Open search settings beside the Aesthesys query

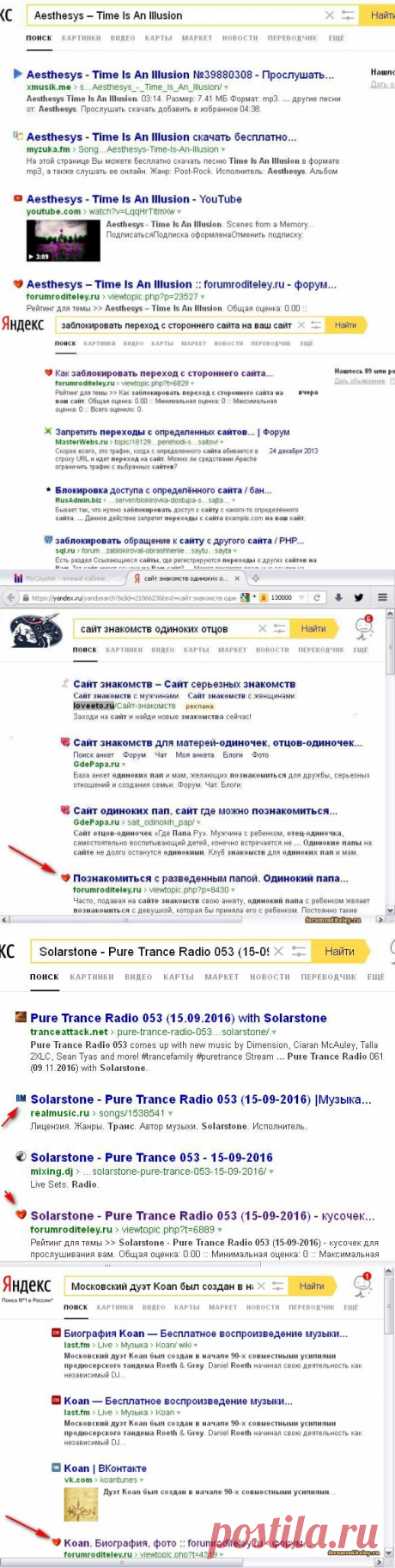pyautogui.click(x=349, y=15)
